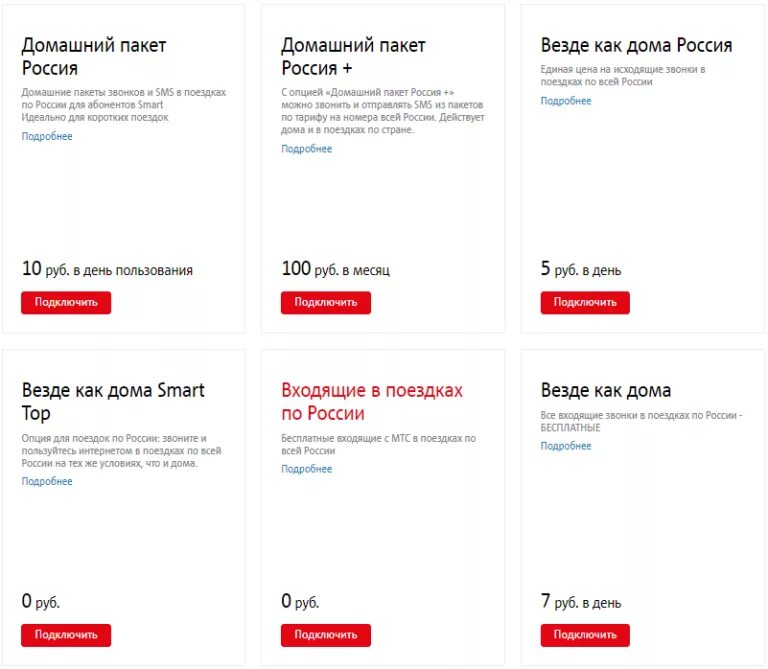Open Подробнее under Везде как дома Россия

click(x=566, y=101)
